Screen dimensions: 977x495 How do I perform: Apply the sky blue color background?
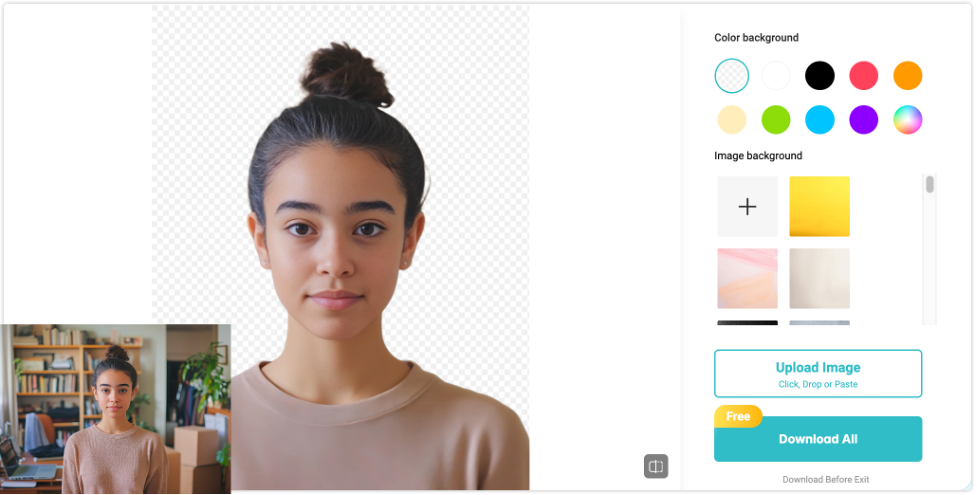point(819,120)
